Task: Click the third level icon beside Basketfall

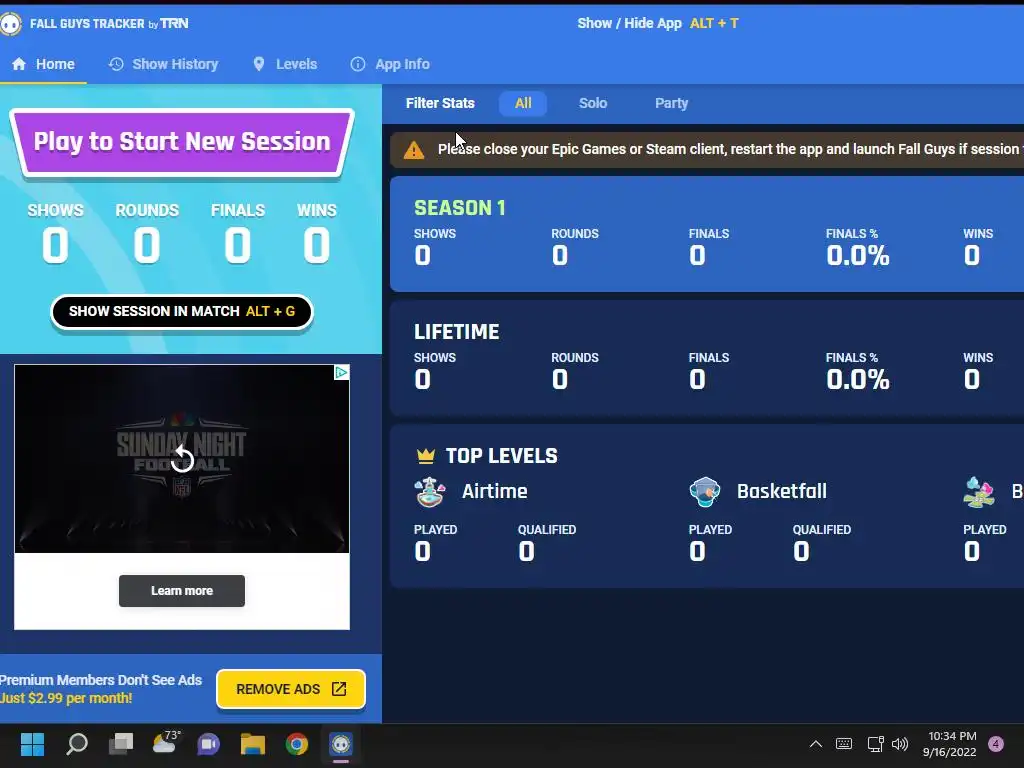Action: (x=979, y=492)
